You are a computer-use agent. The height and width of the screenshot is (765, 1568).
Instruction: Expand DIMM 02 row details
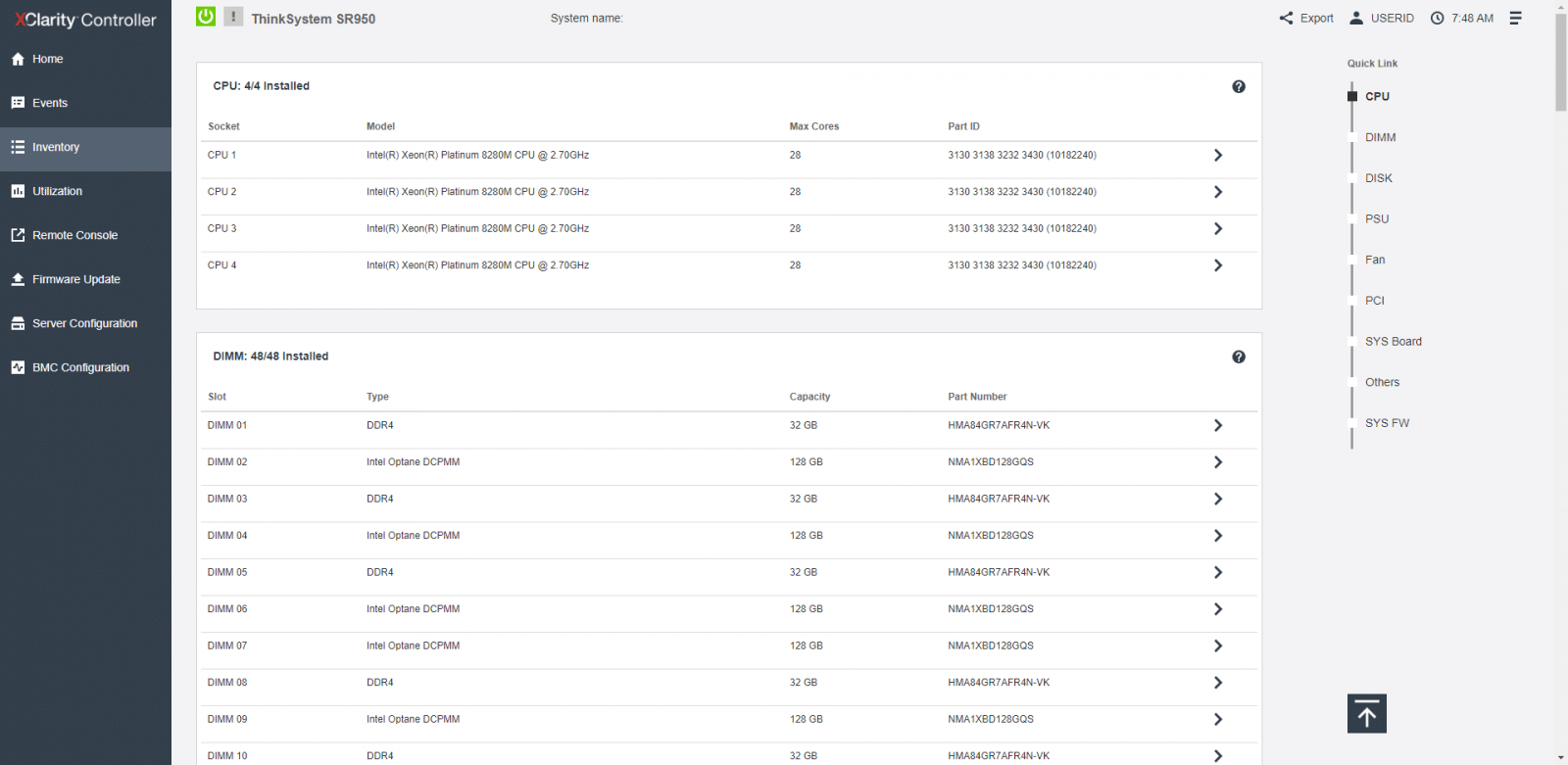click(x=1218, y=462)
